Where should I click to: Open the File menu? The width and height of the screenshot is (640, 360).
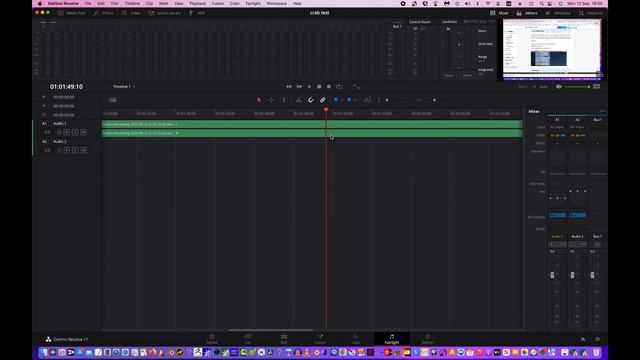(88, 3)
